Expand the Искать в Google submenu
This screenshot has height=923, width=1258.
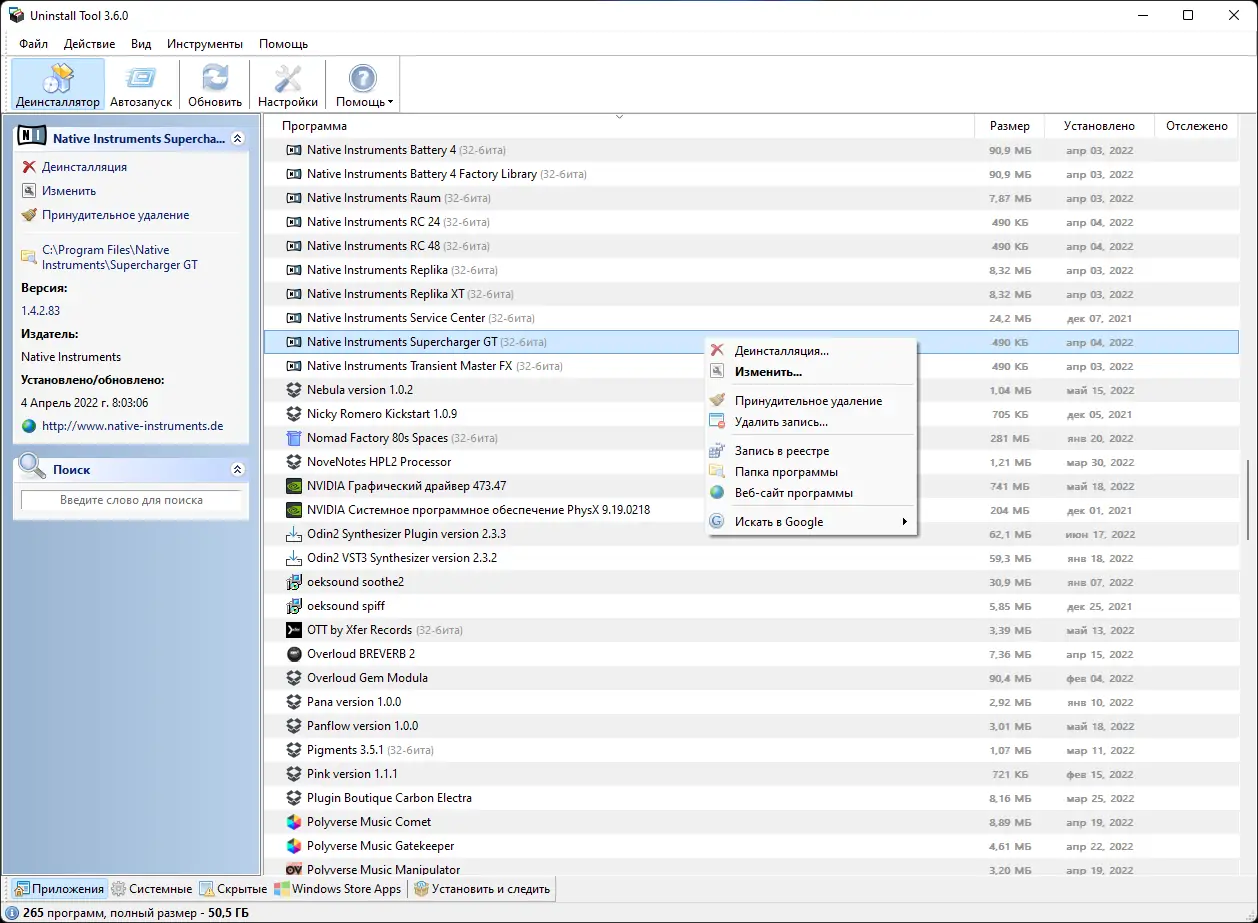tap(903, 521)
